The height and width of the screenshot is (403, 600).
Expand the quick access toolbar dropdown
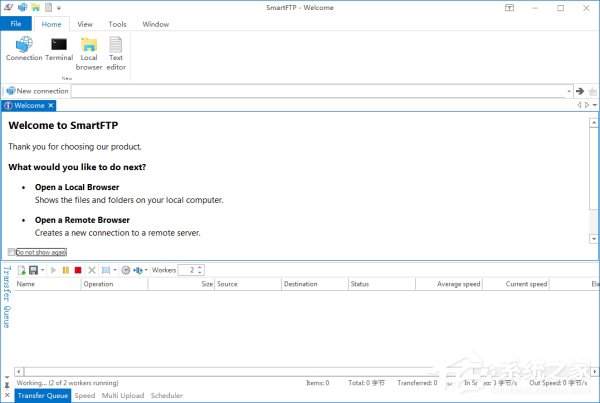pos(59,8)
